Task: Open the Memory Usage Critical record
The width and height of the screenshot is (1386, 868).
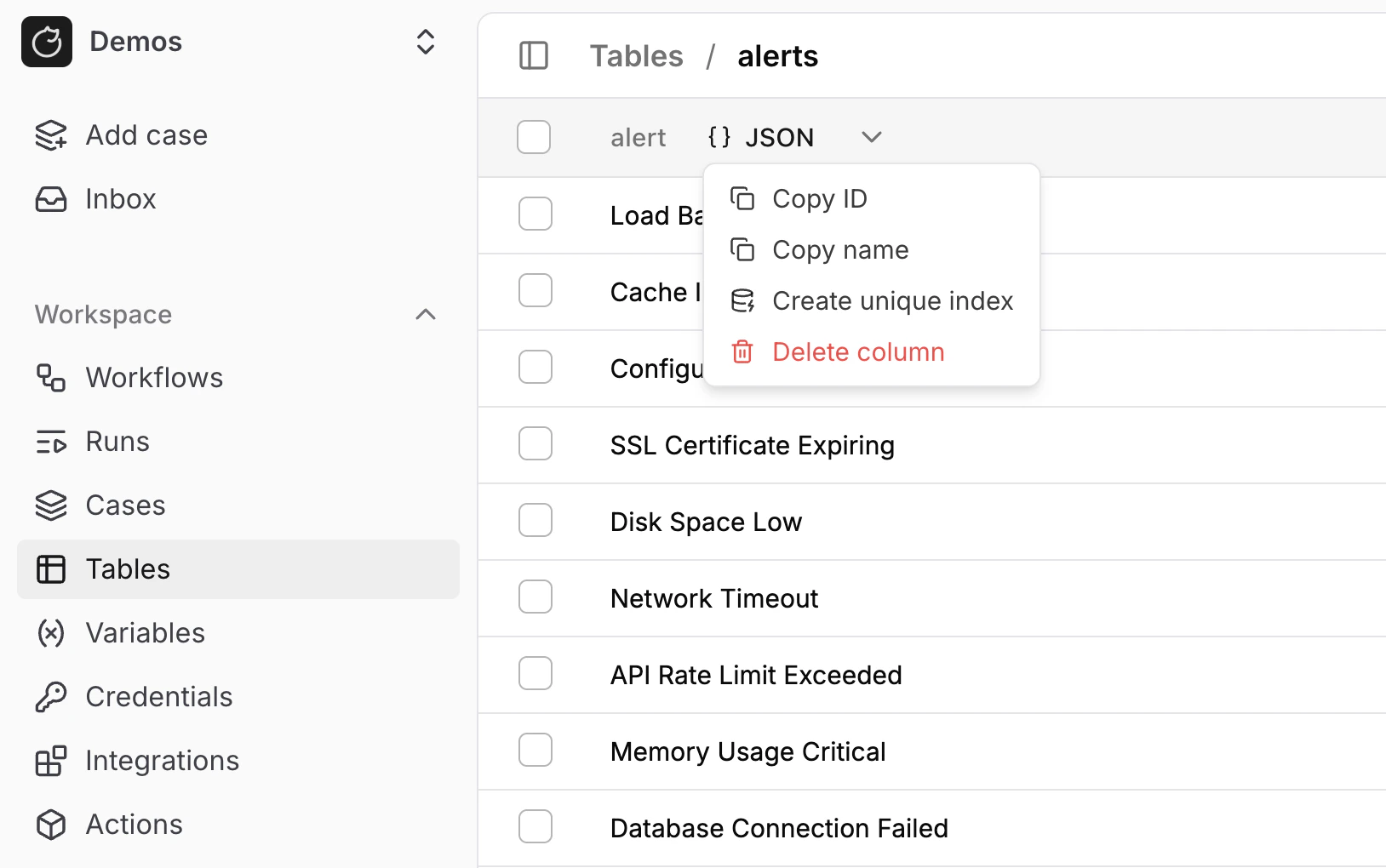Action: pyautogui.click(x=747, y=751)
